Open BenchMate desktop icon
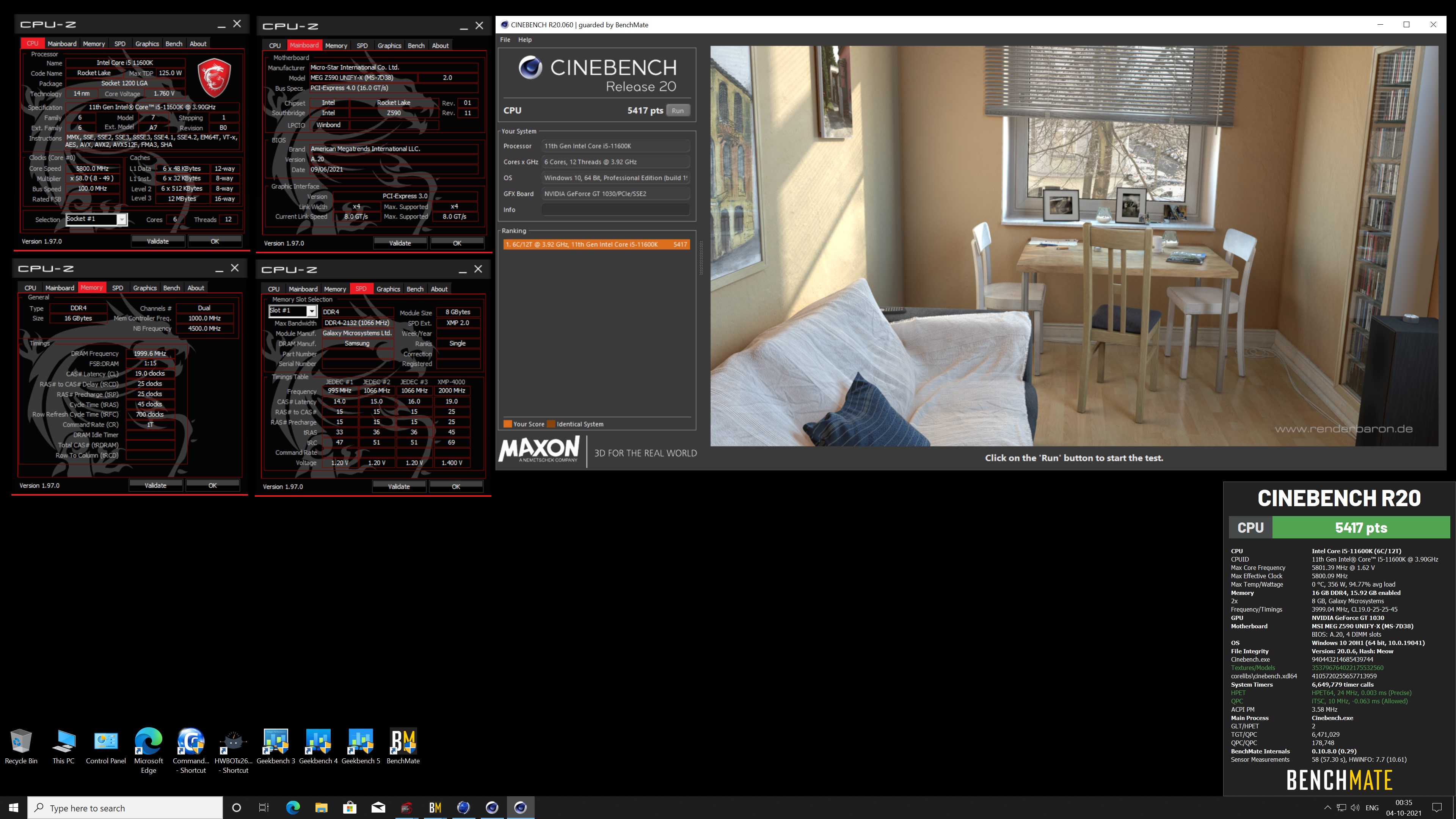This screenshot has width=1456, height=819. tap(403, 746)
